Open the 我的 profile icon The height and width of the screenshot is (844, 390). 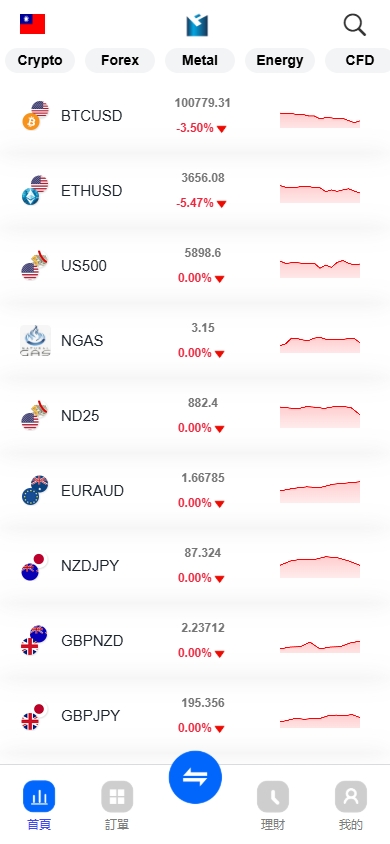[351, 796]
